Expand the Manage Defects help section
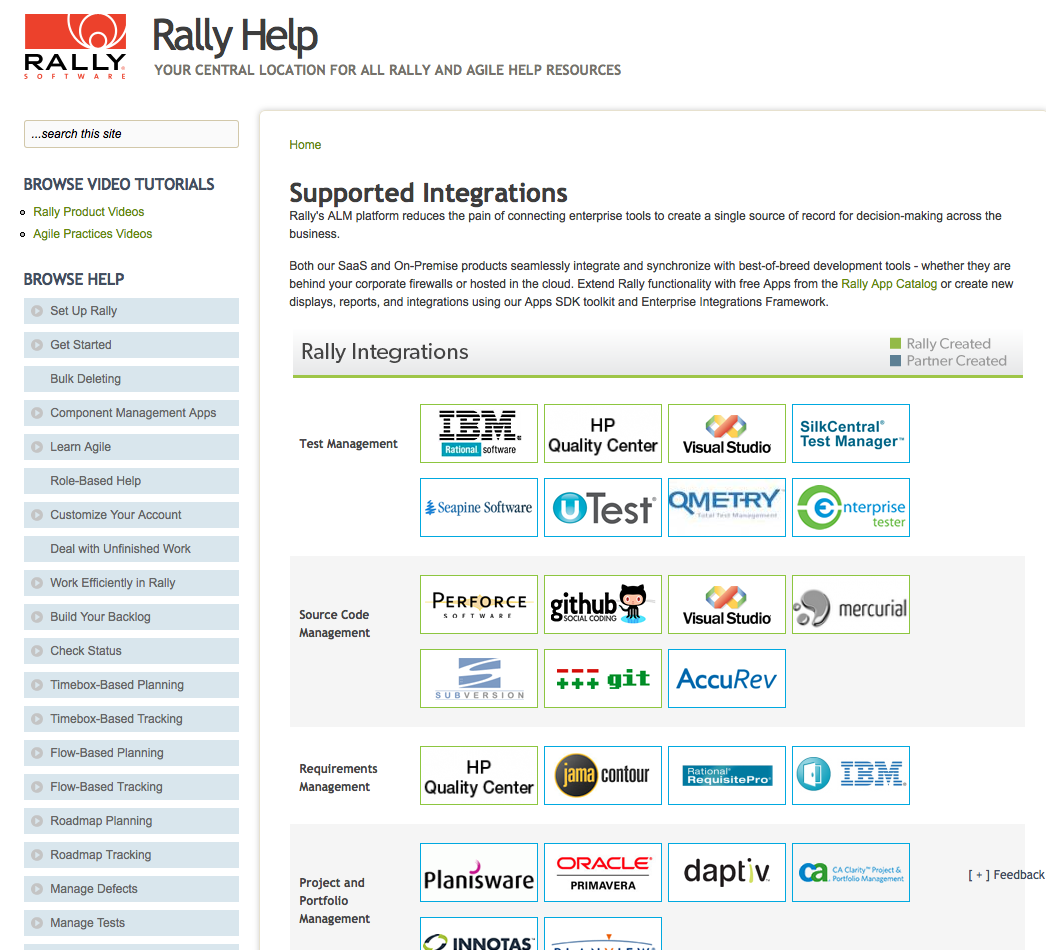The width and height of the screenshot is (1046, 950). [x=38, y=889]
